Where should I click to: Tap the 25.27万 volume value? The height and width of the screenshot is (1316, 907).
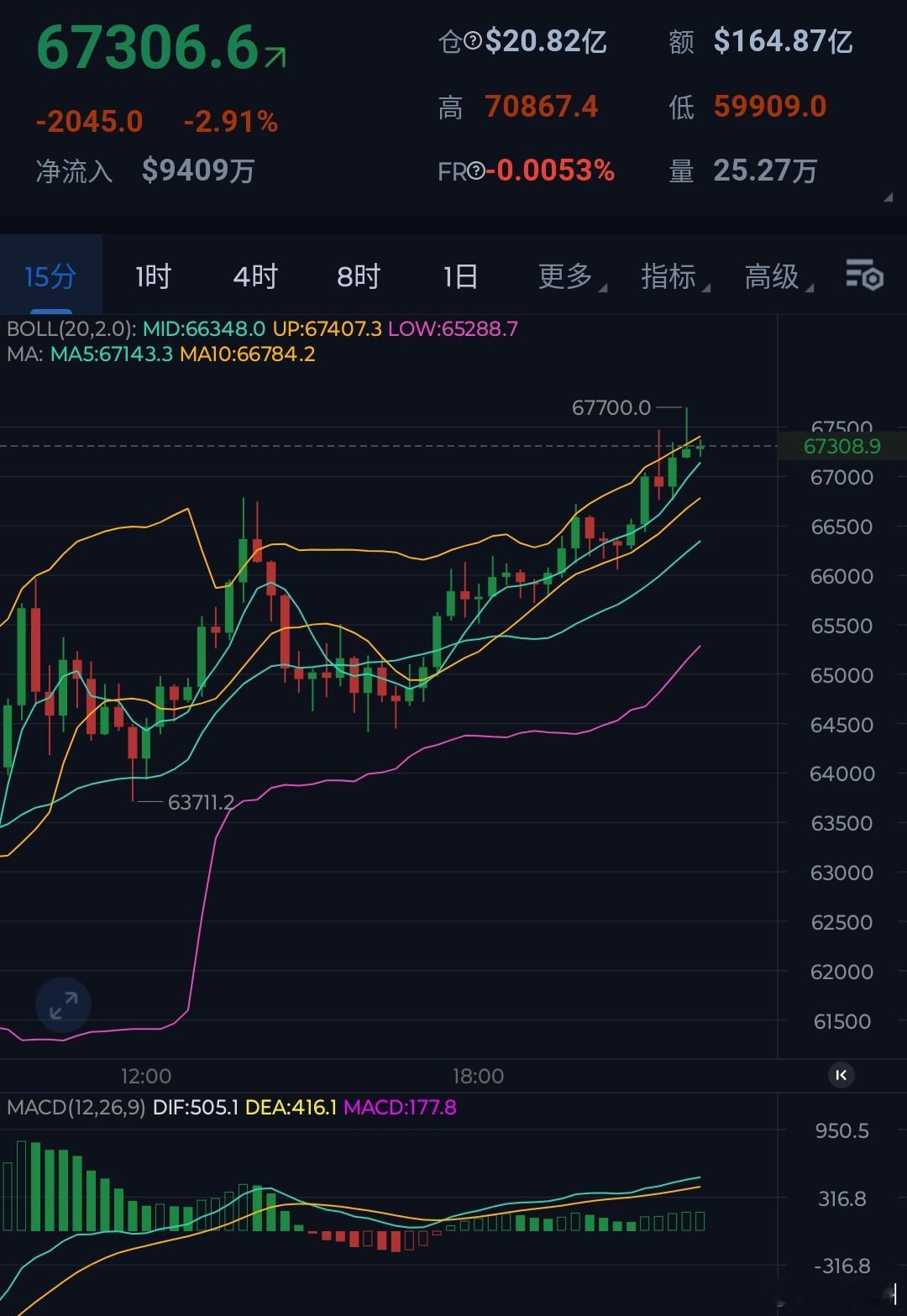[x=765, y=170]
